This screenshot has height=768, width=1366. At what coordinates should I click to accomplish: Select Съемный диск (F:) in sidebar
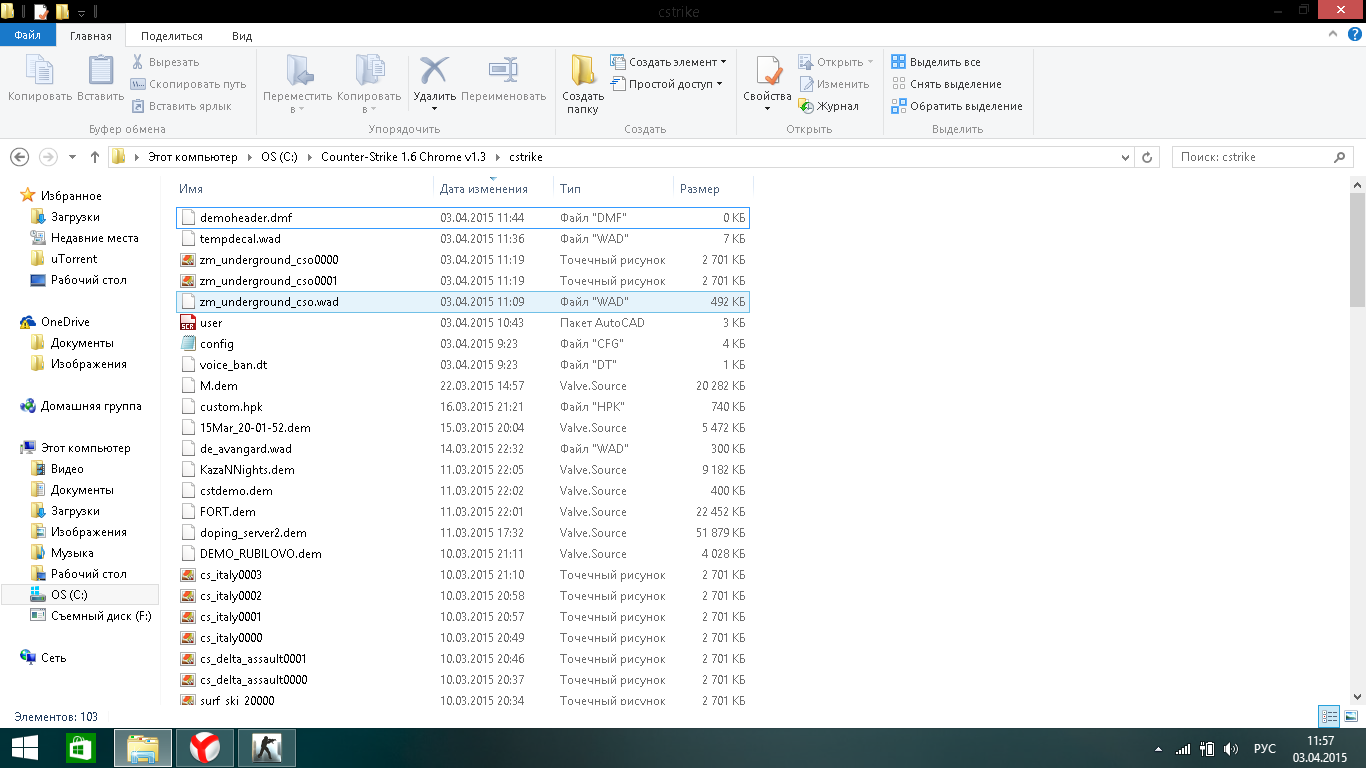[x=101, y=616]
